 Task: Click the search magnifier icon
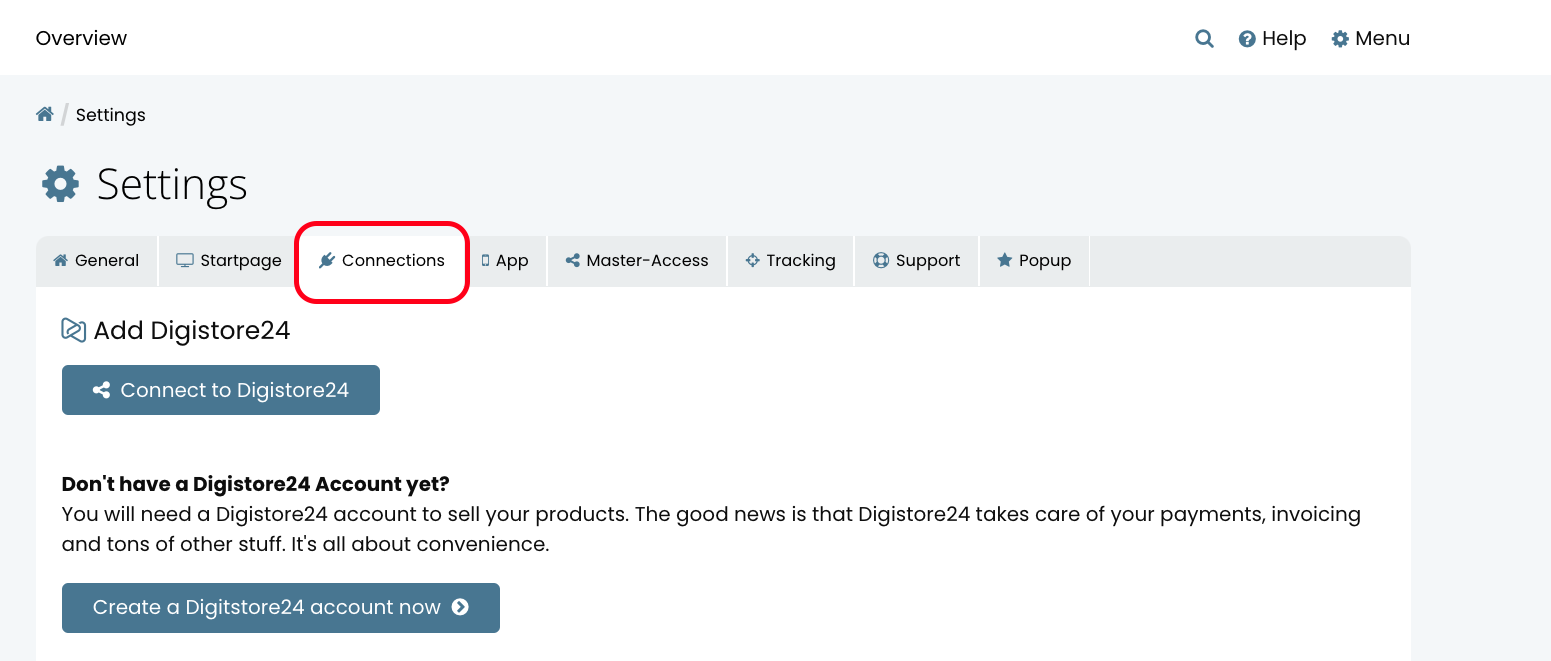point(1204,39)
